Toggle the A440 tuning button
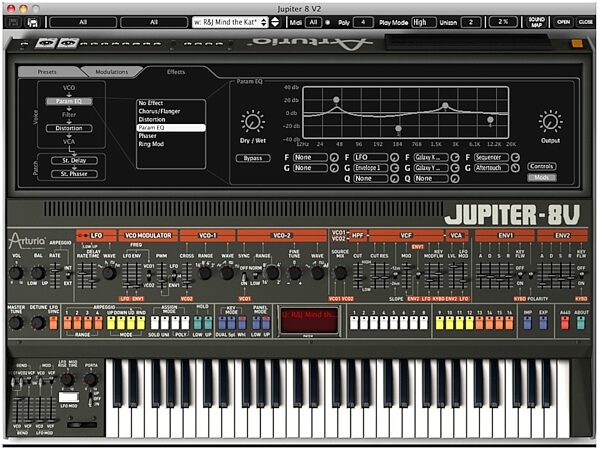The height and width of the screenshot is (450, 600). click(565, 323)
